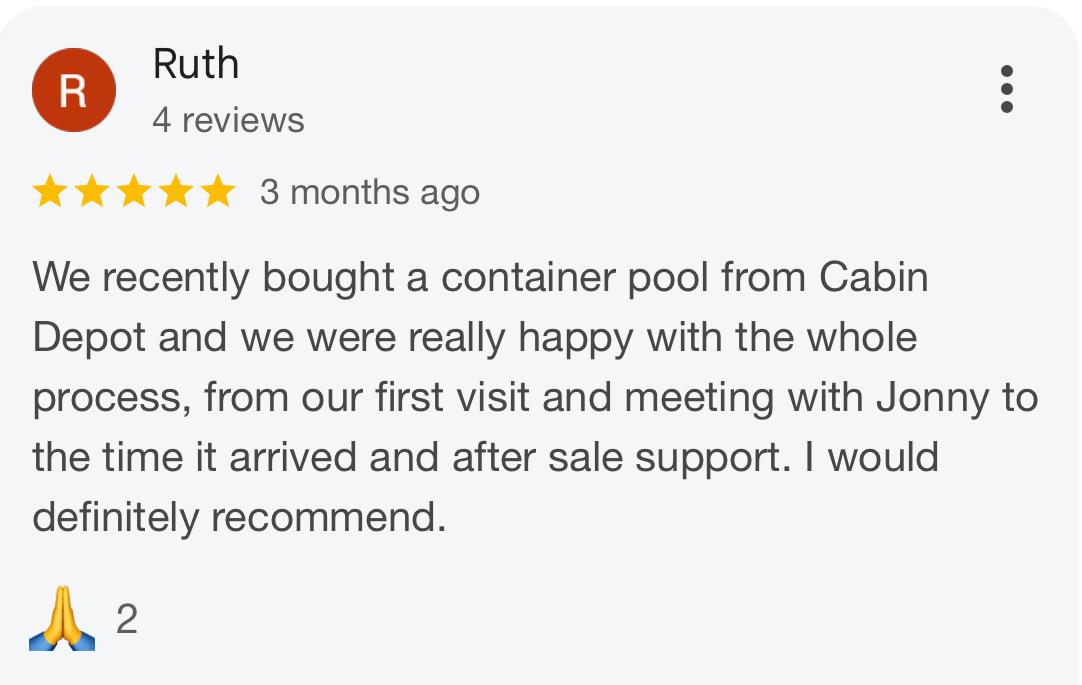Screen dimensions: 1082x685
Task: Select the third gold rating star
Action: (133, 191)
